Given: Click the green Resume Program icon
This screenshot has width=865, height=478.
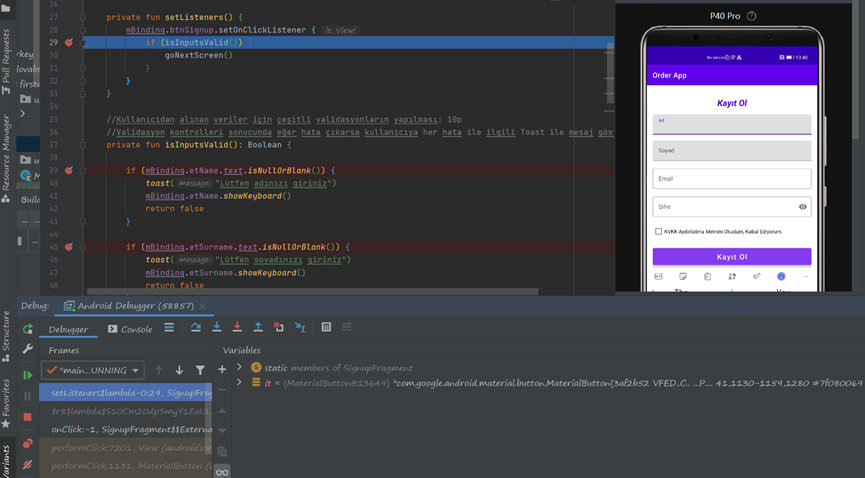Looking at the screenshot, I should (x=27, y=375).
